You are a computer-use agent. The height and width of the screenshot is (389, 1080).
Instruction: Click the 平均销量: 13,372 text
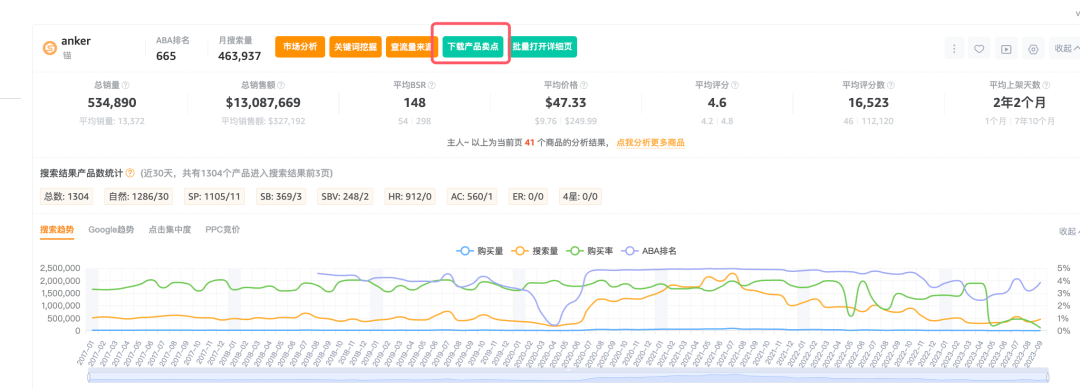(x=112, y=121)
